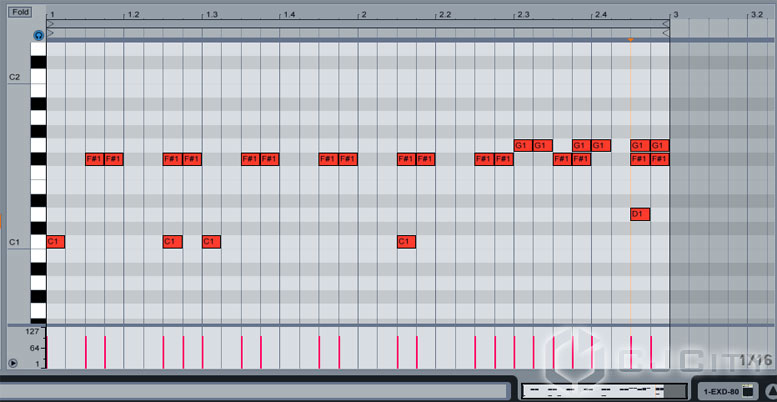The image size is (777, 402).
Task: Click the triangle toggle at bottom right corner
Action: [772, 392]
